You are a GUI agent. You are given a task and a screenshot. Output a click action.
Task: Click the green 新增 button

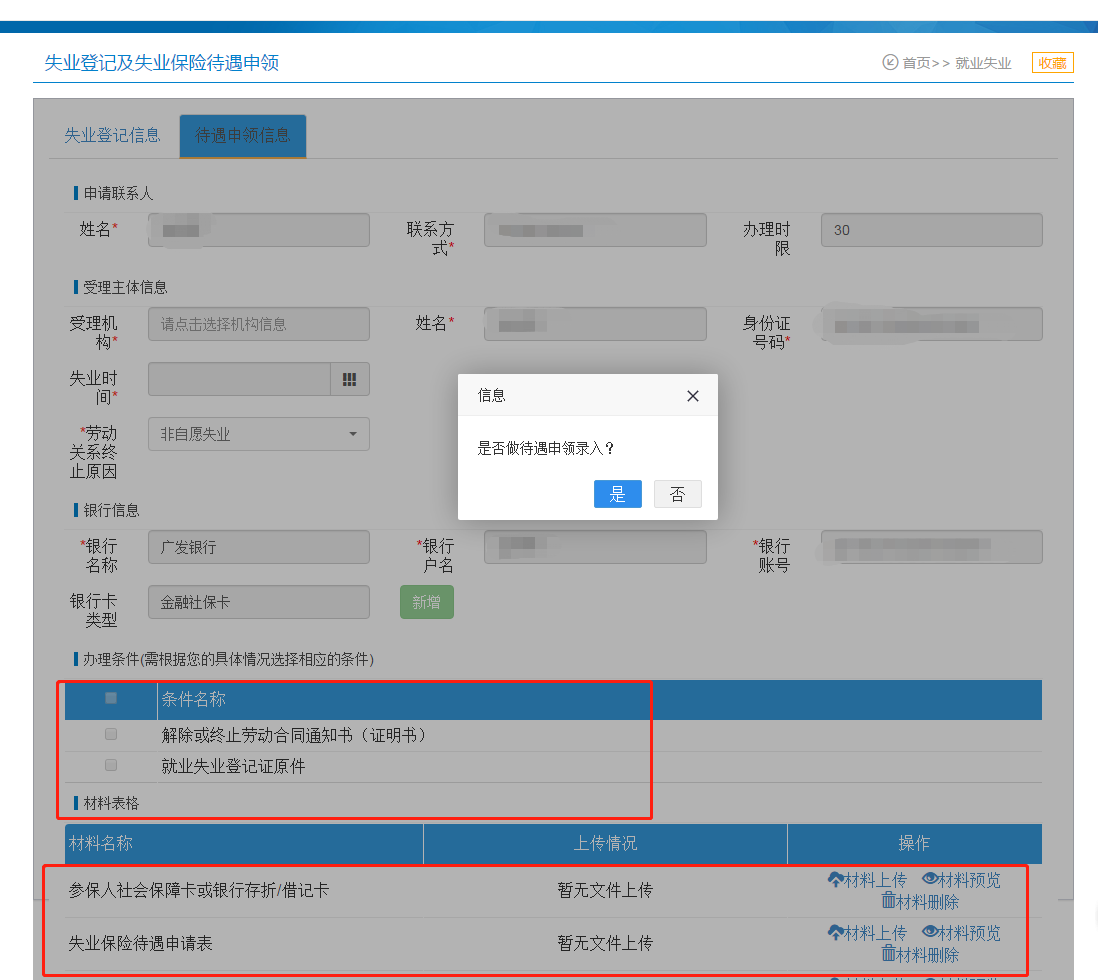[x=427, y=602]
